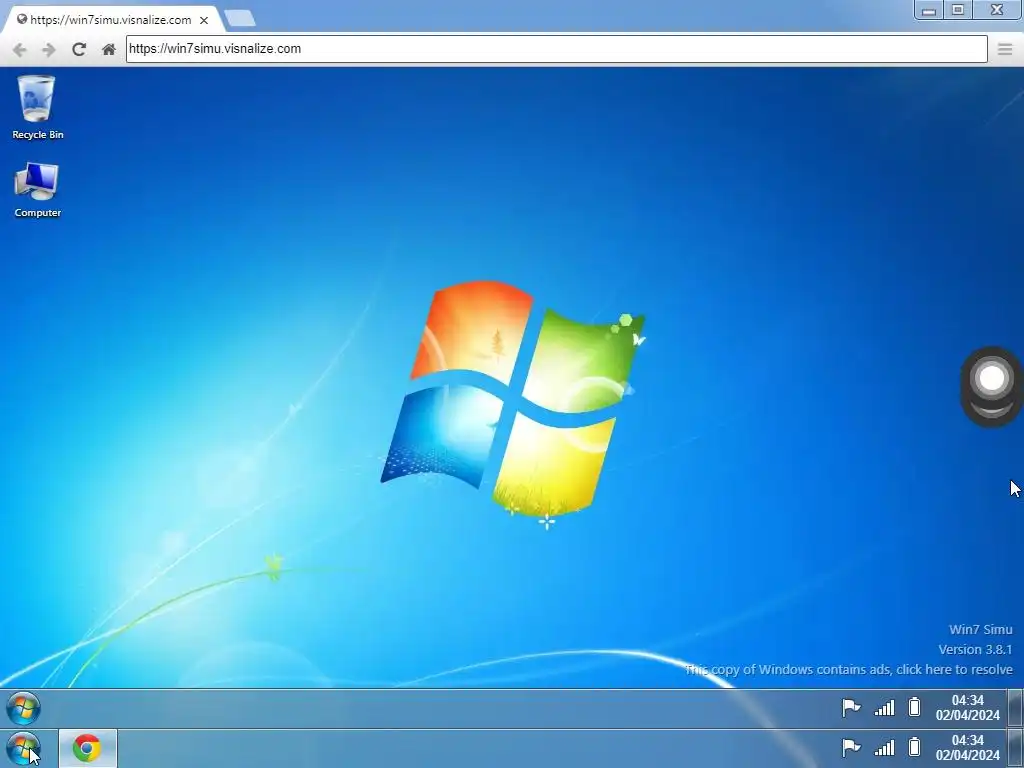The image size is (1024, 768).
Task: Click the battery icon in the upper taskbar
Action: click(x=914, y=707)
